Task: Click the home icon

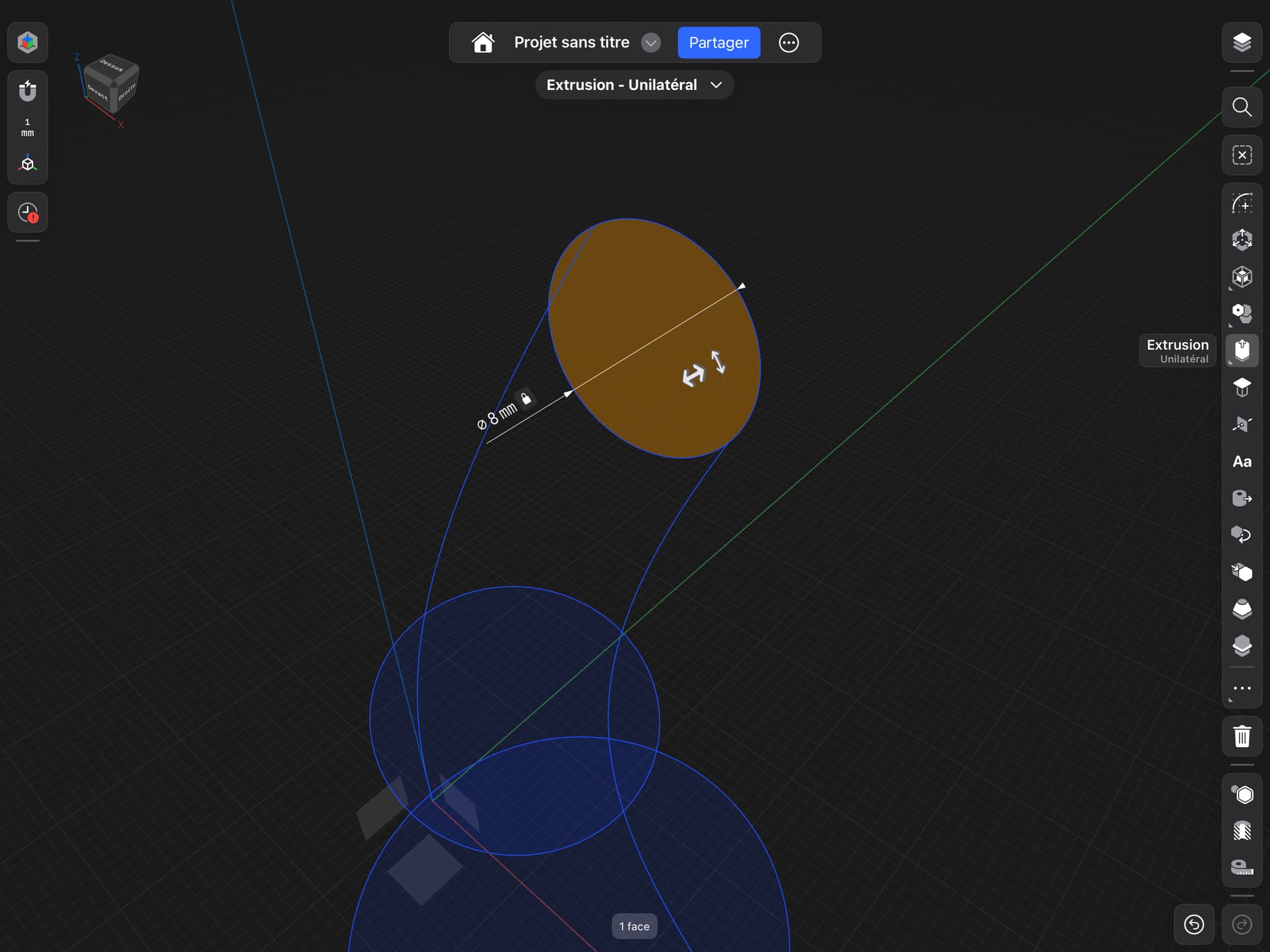Action: tap(483, 42)
